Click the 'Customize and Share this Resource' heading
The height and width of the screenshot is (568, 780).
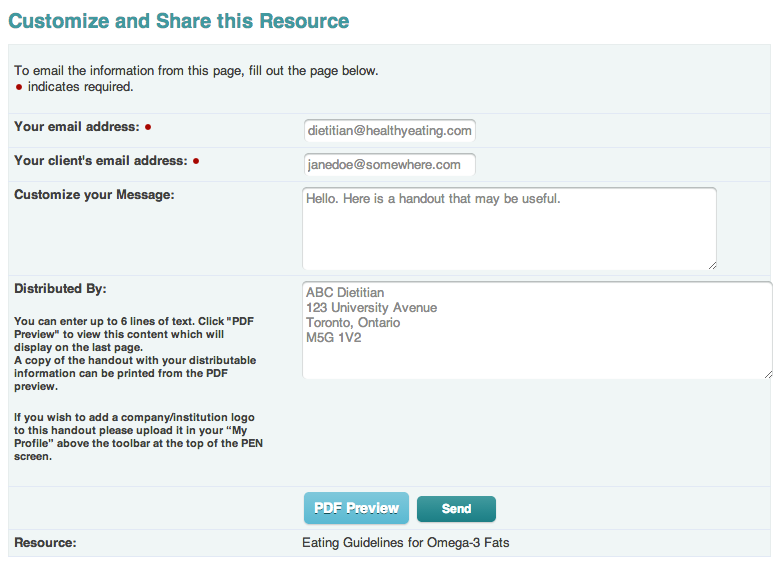[179, 21]
